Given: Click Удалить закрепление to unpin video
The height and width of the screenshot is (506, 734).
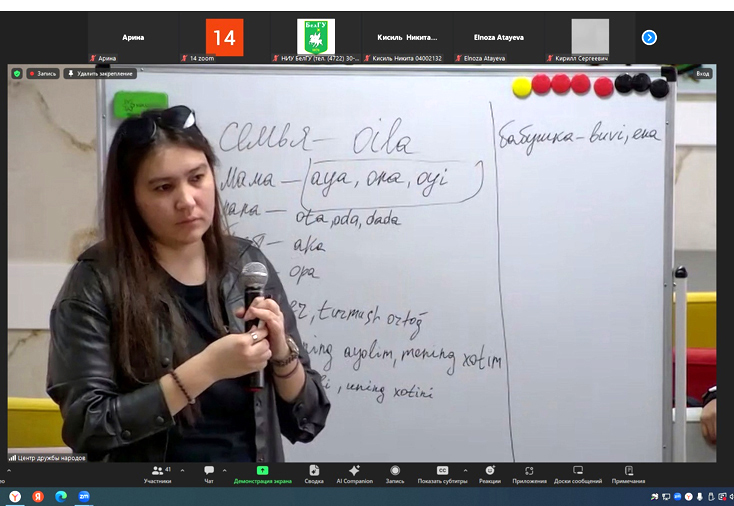Looking at the screenshot, I should [x=100, y=73].
